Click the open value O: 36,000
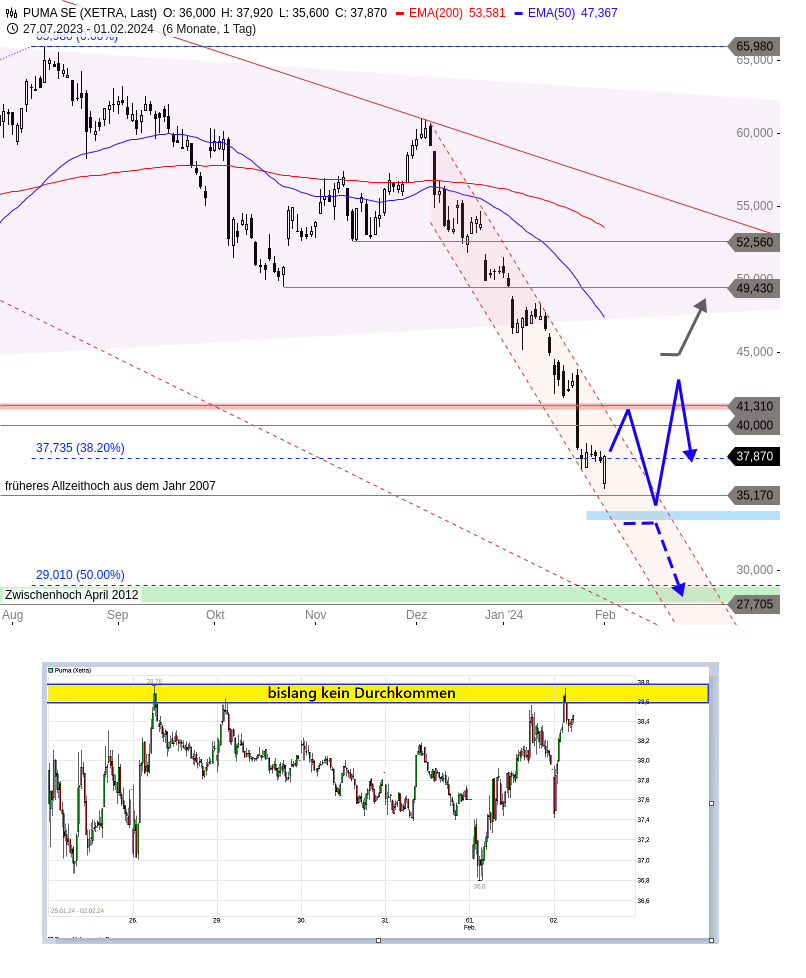Viewport: 806px width, 978px height. [x=189, y=12]
